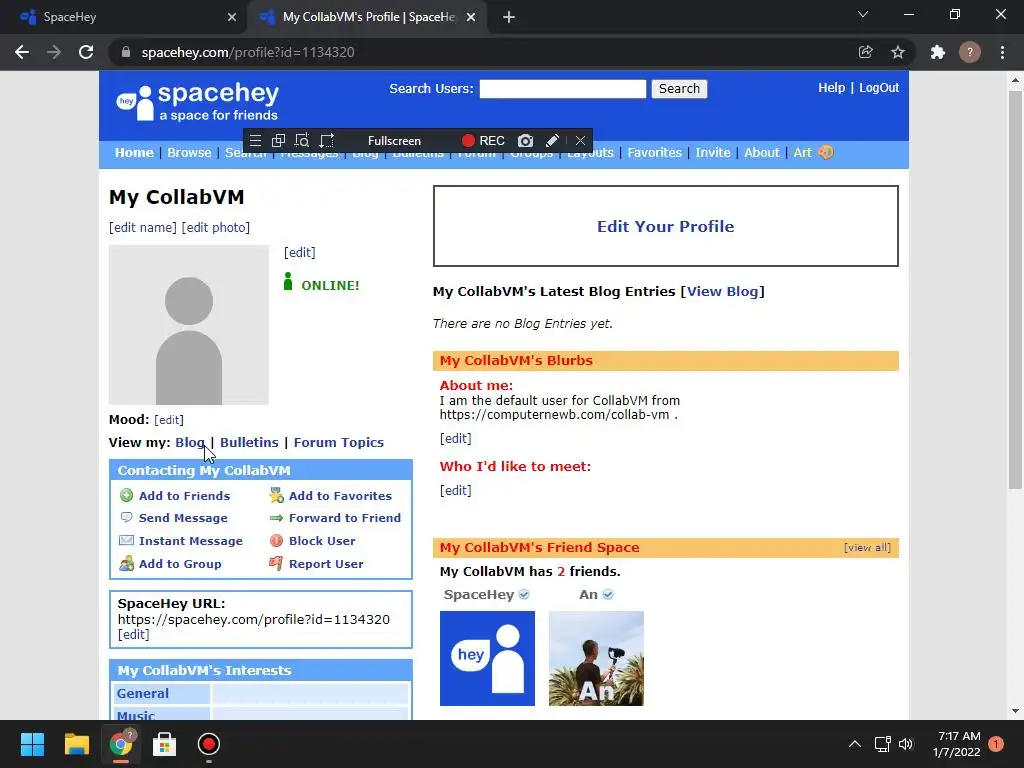
Task: Click the SpaceHey logo in header
Action: click(x=197, y=102)
